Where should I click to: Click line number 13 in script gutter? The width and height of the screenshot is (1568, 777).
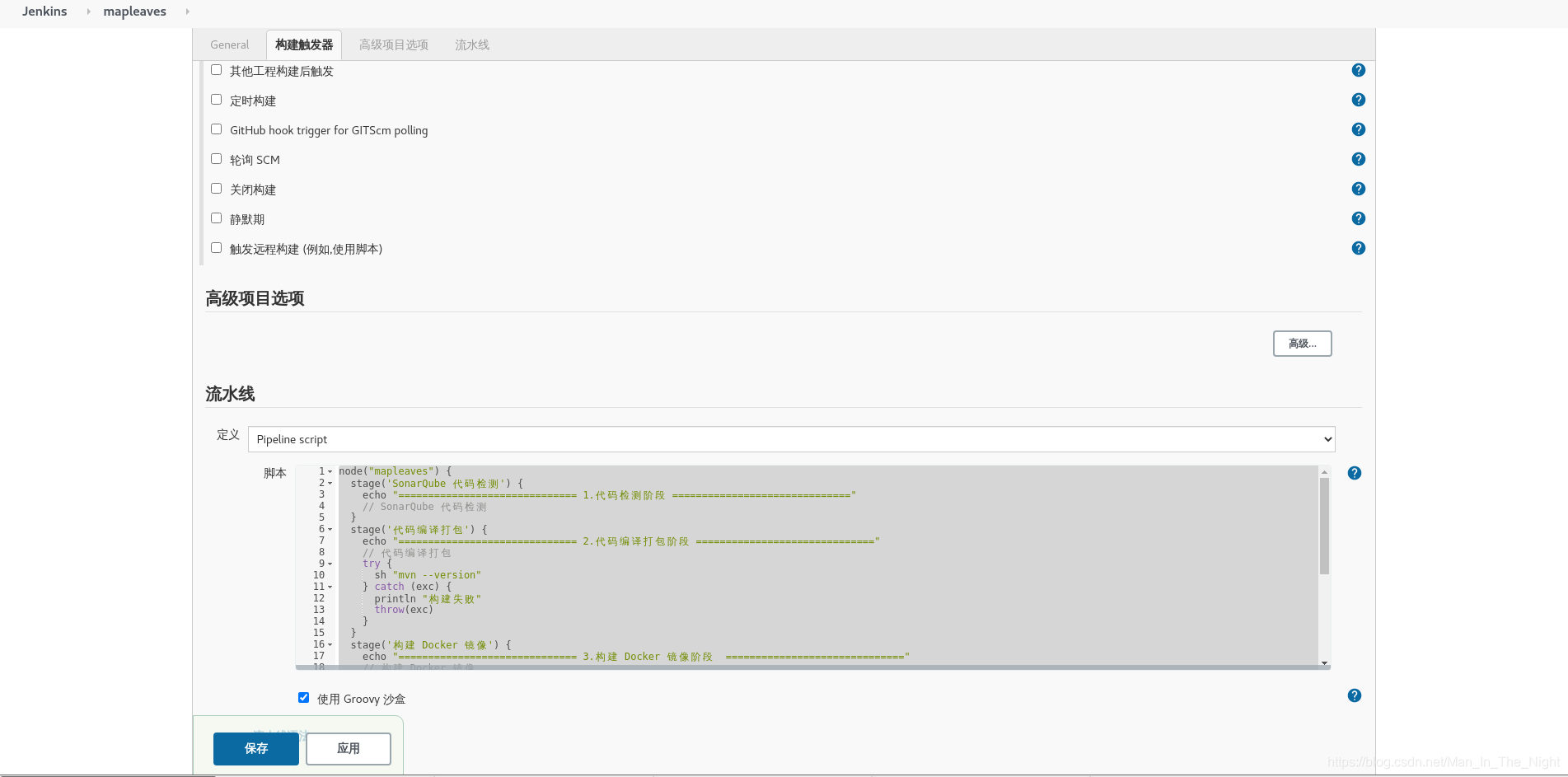319,610
